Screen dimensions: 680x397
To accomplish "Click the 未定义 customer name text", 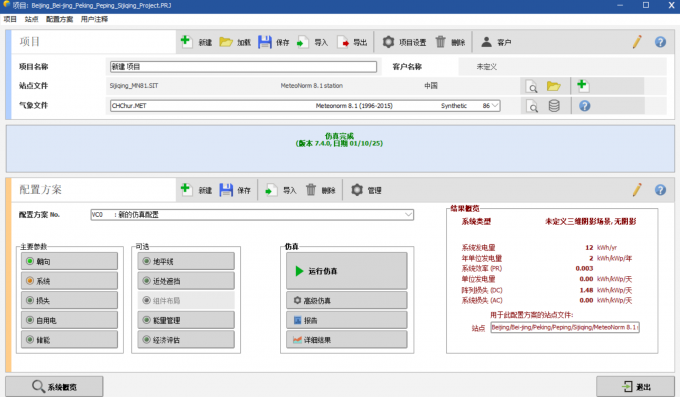I will pos(487,67).
